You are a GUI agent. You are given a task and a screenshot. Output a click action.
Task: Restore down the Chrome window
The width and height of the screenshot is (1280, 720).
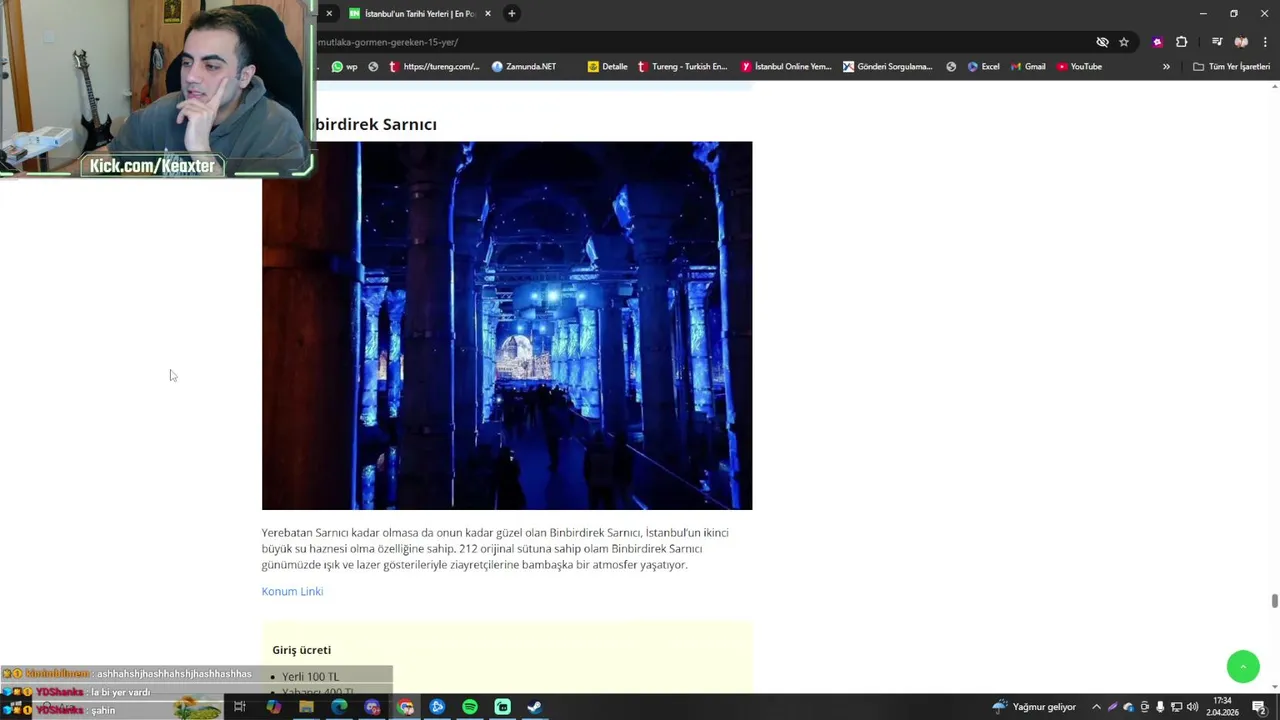pyautogui.click(x=1234, y=13)
